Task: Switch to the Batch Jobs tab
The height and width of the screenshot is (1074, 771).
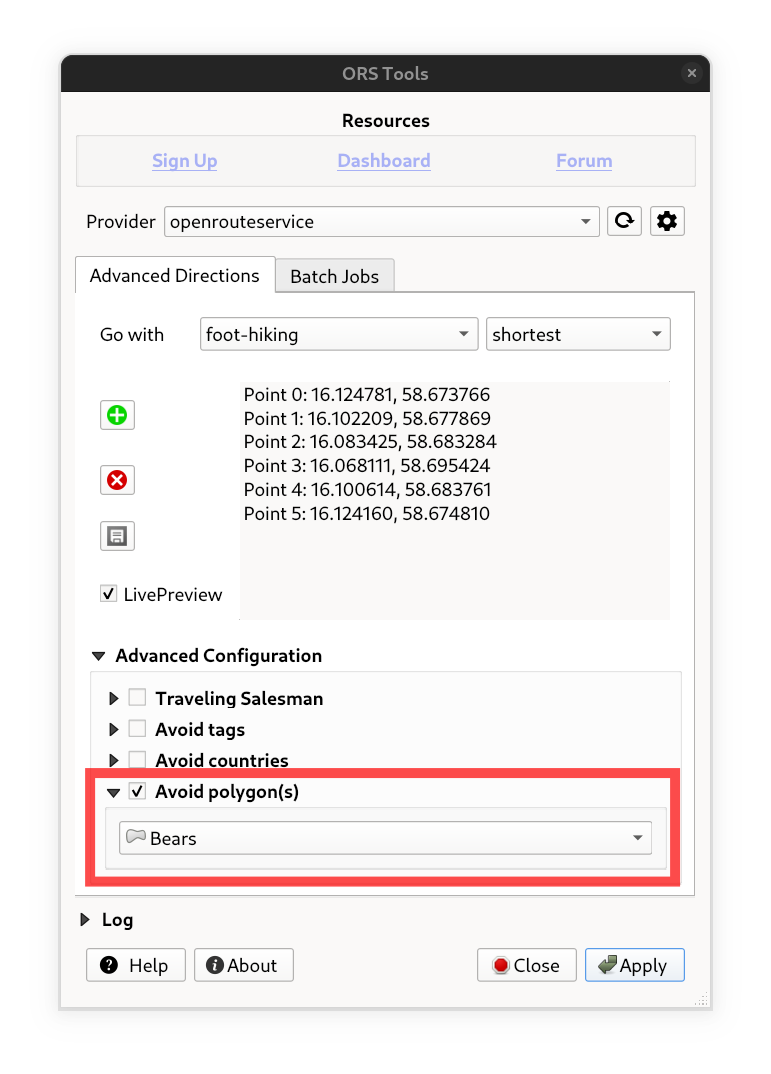Action: coord(334,276)
